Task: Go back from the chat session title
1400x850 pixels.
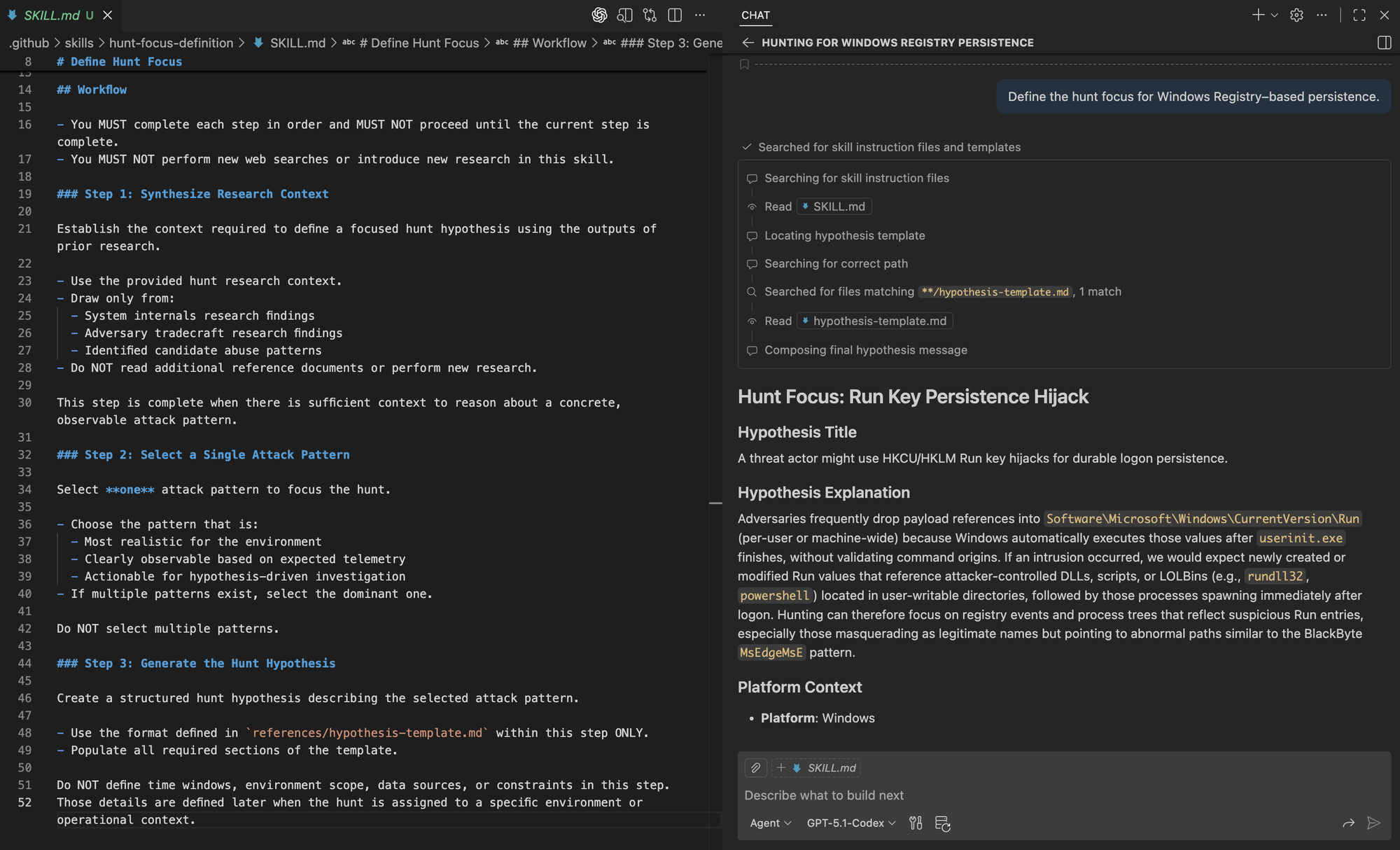Action: click(748, 43)
